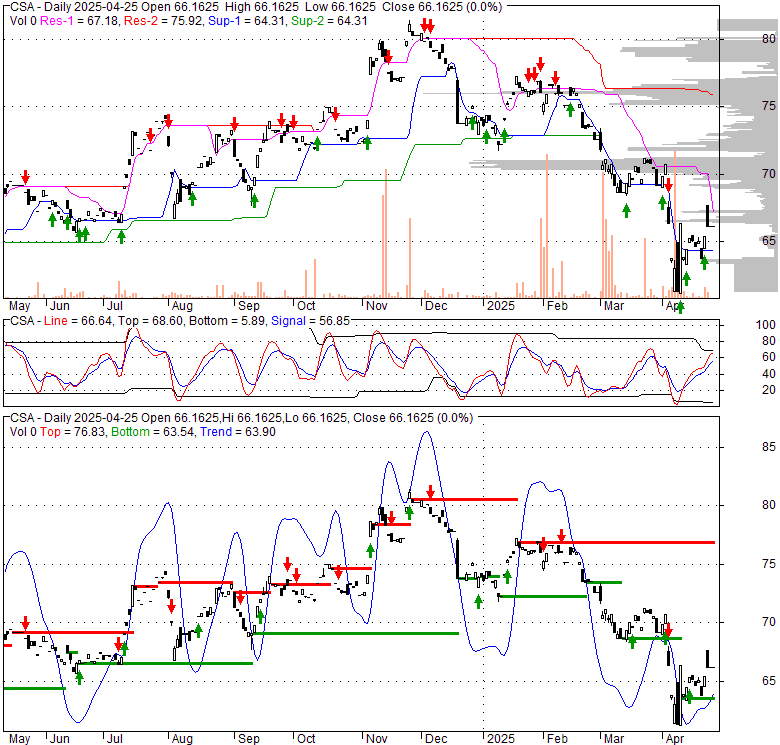Click the 2025 label on upper chart time axis
Viewport: 780px width, 745px height.
tap(500, 306)
